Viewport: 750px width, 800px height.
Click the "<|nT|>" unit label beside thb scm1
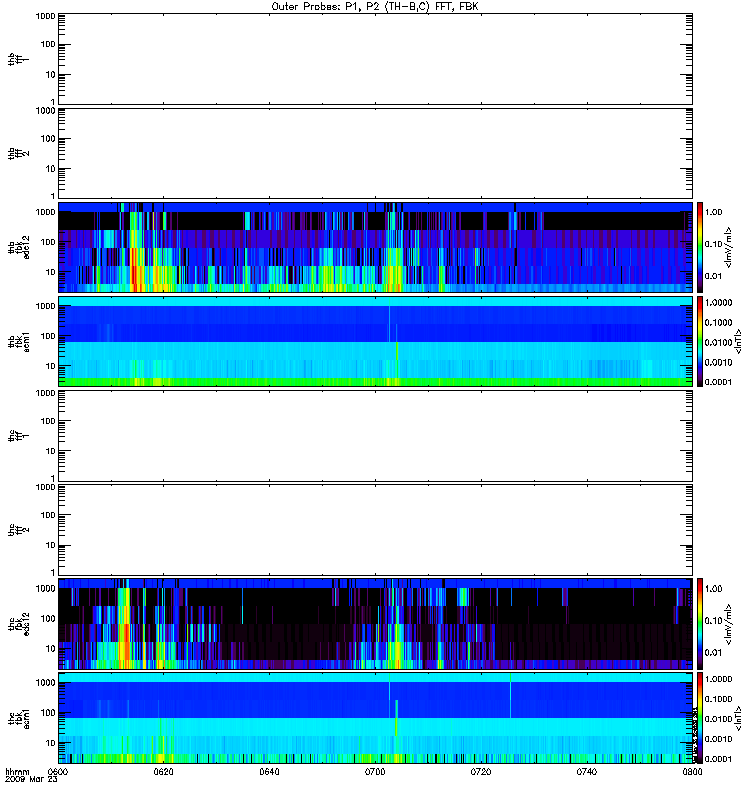(737, 341)
